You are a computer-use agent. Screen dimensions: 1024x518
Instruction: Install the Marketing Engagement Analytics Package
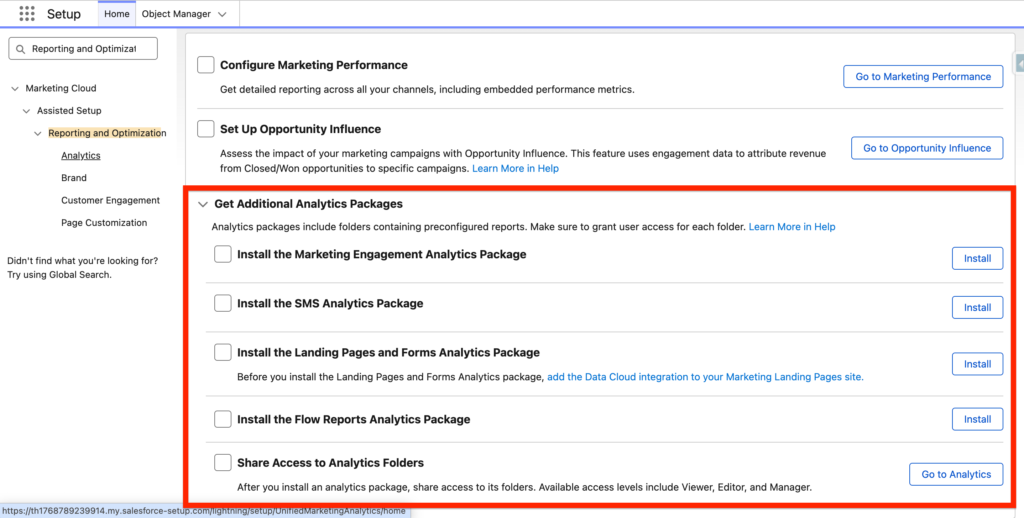[976, 258]
